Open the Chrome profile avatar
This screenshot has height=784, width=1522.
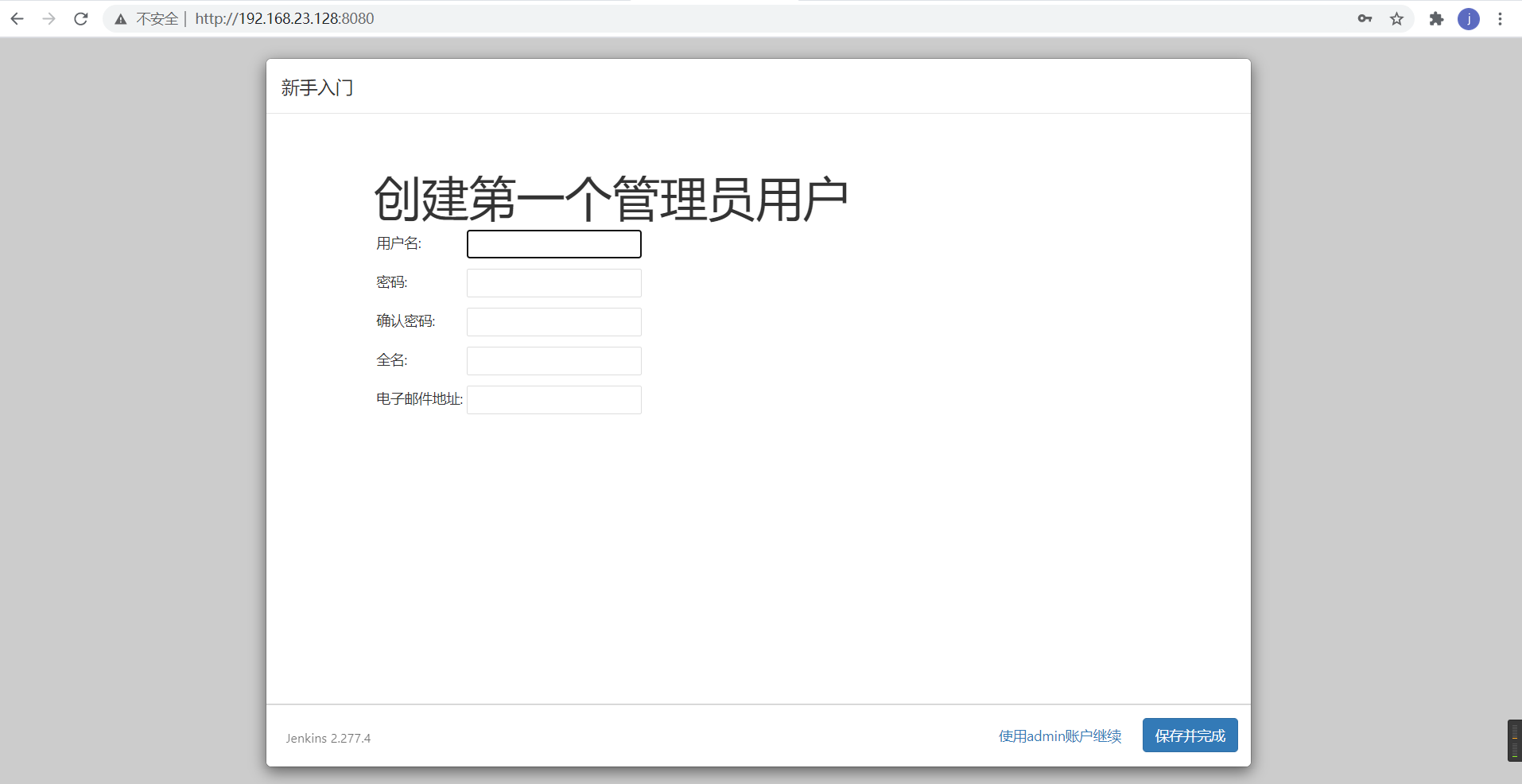[x=1469, y=19]
